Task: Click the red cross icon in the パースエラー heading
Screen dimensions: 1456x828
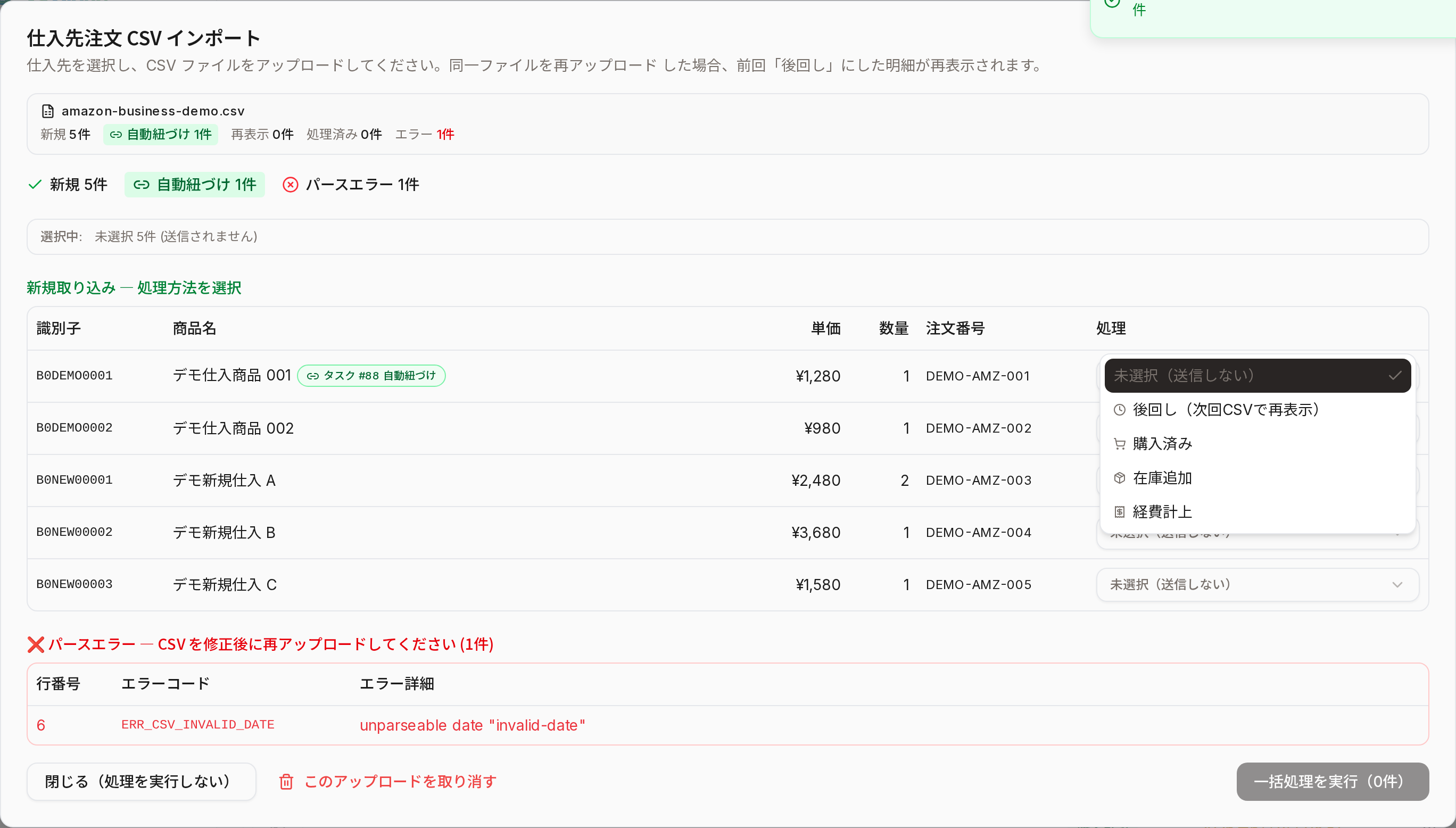Action: click(x=36, y=644)
